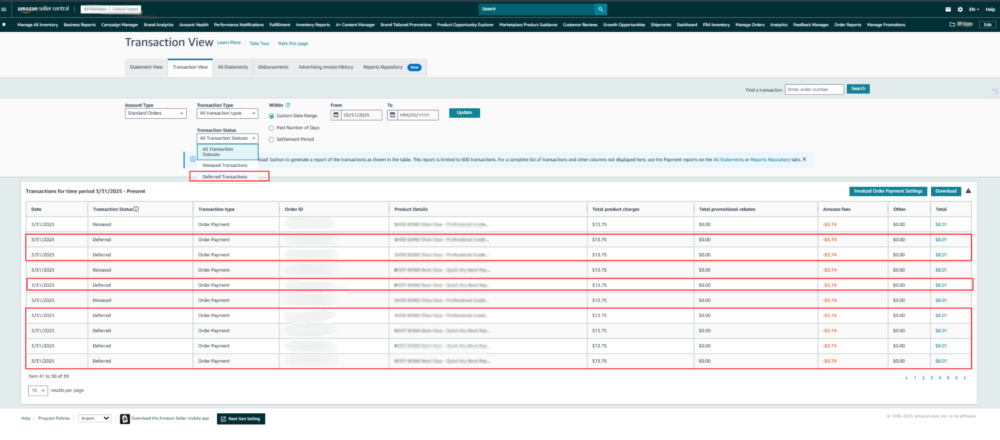Viewport: 1000px width, 440px height.
Task: Click Search button next to order number
Action: tap(858, 89)
